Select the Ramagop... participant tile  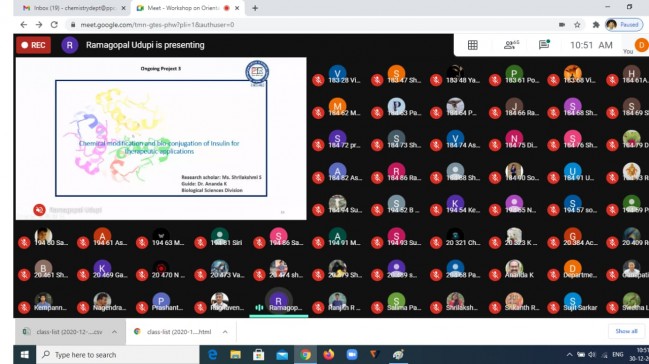coord(279,302)
